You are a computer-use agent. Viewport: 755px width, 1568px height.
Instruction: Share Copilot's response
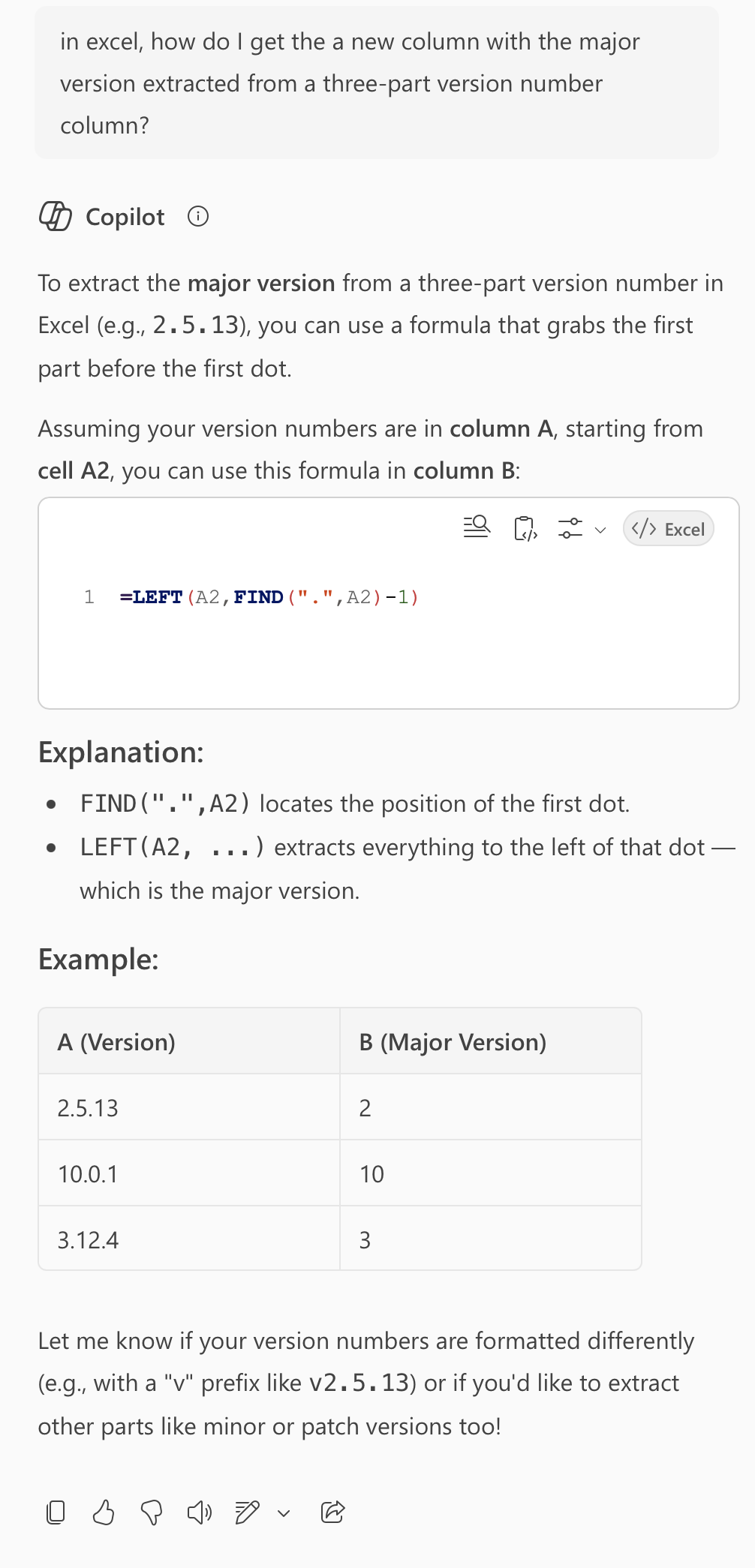tap(332, 1513)
